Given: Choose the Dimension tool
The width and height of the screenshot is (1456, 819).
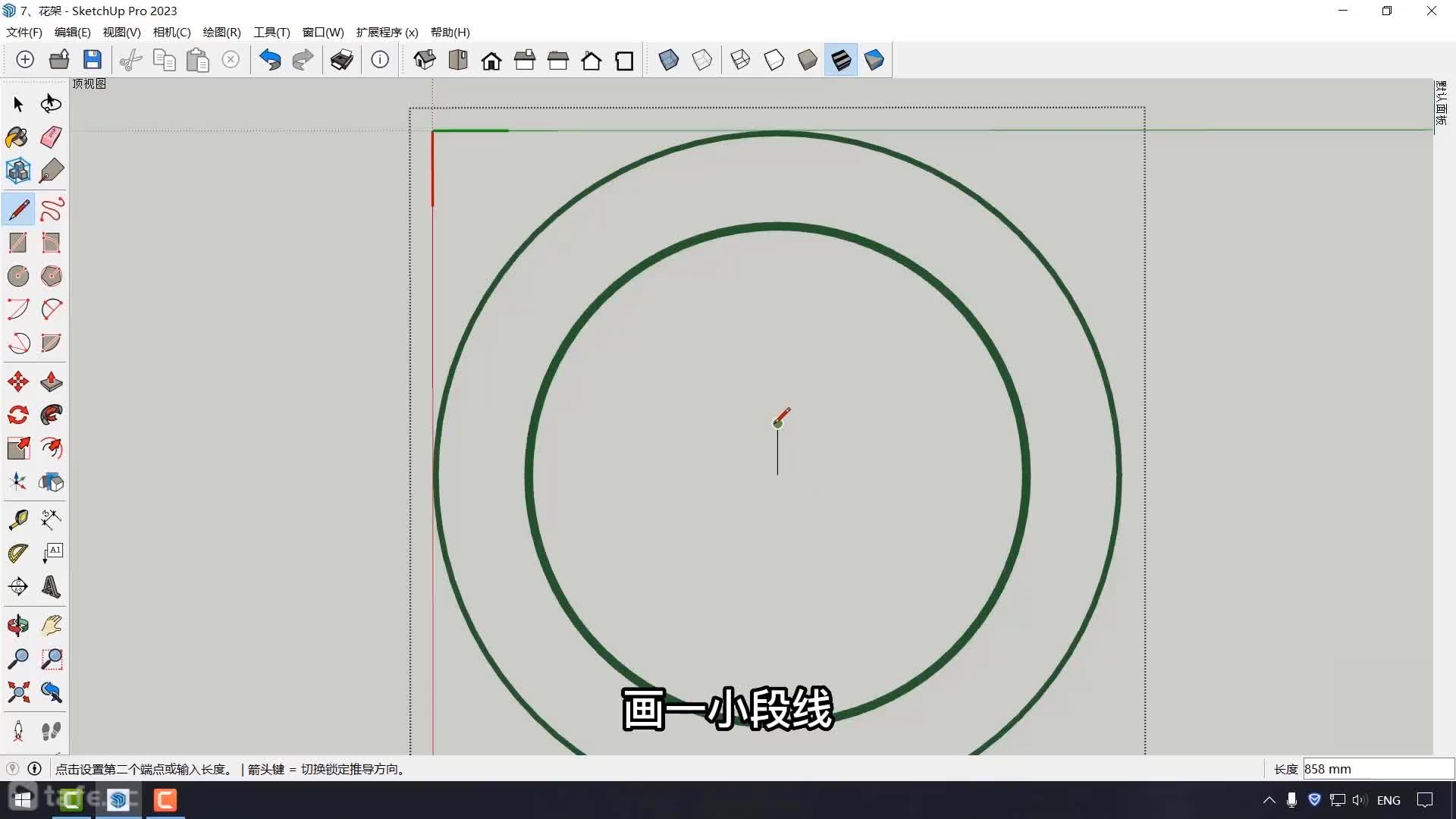Looking at the screenshot, I should click(51, 519).
